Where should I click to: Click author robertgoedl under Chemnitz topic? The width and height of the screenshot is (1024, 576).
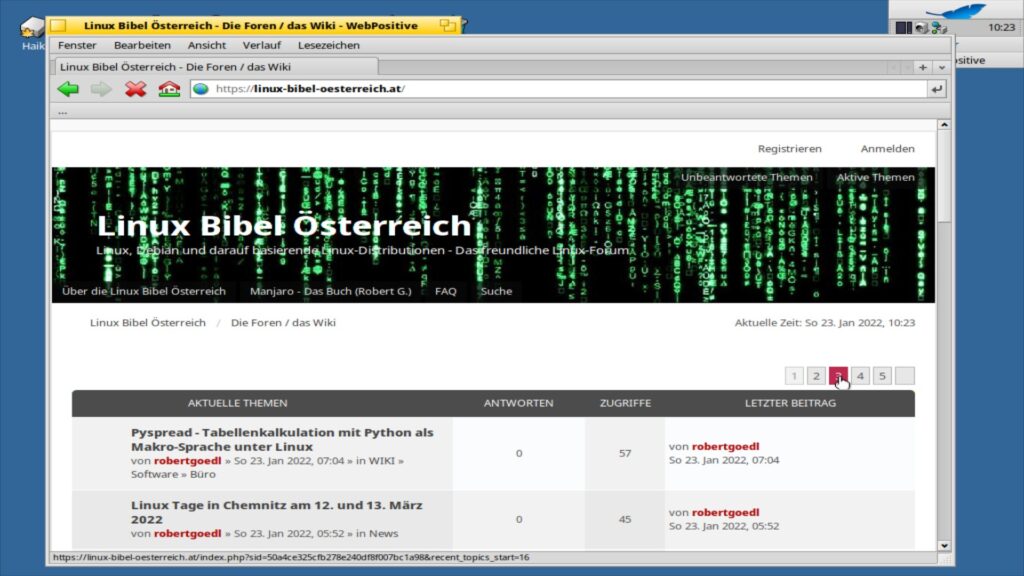tap(187, 534)
